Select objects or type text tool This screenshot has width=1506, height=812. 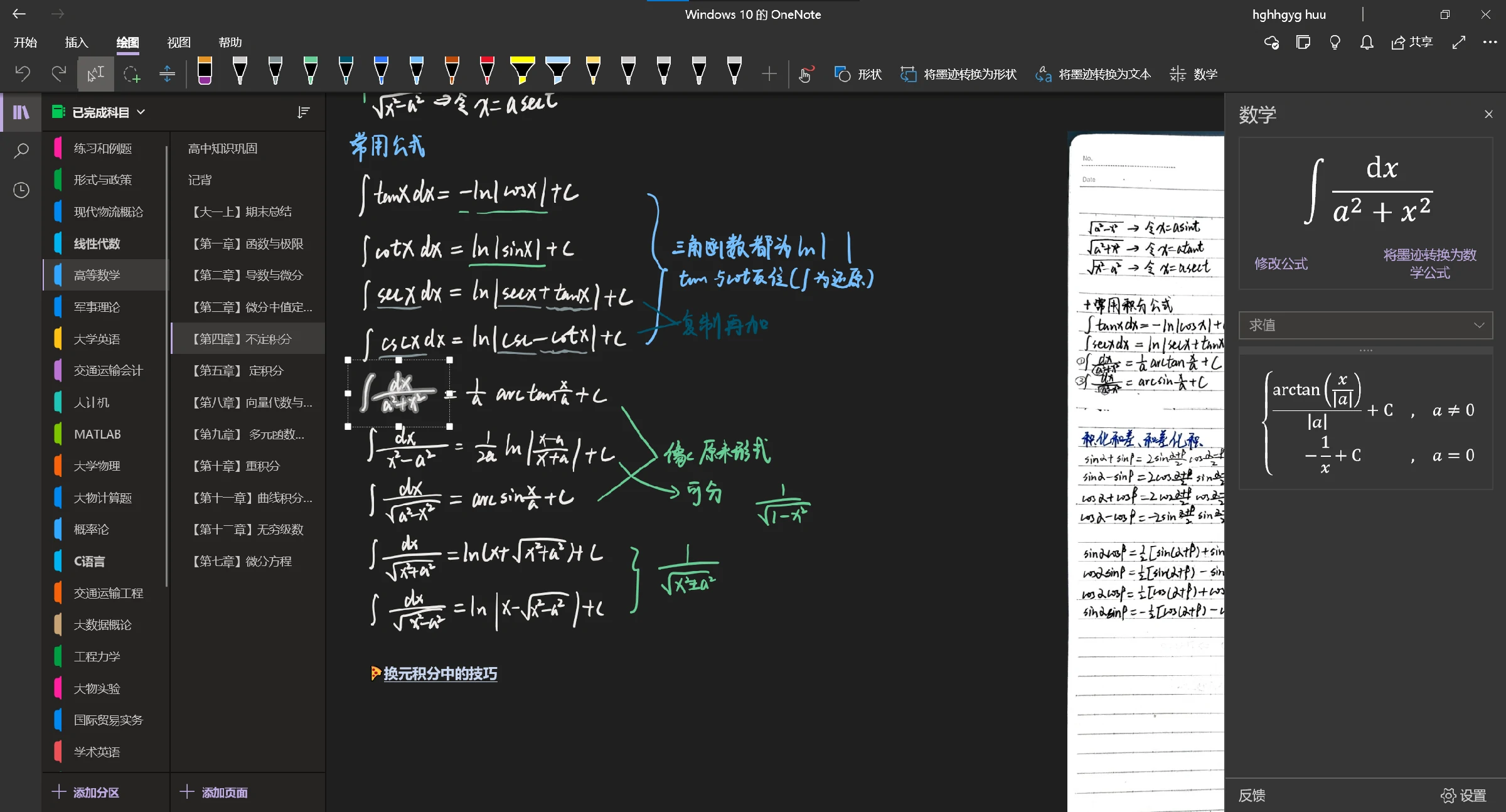coord(95,74)
